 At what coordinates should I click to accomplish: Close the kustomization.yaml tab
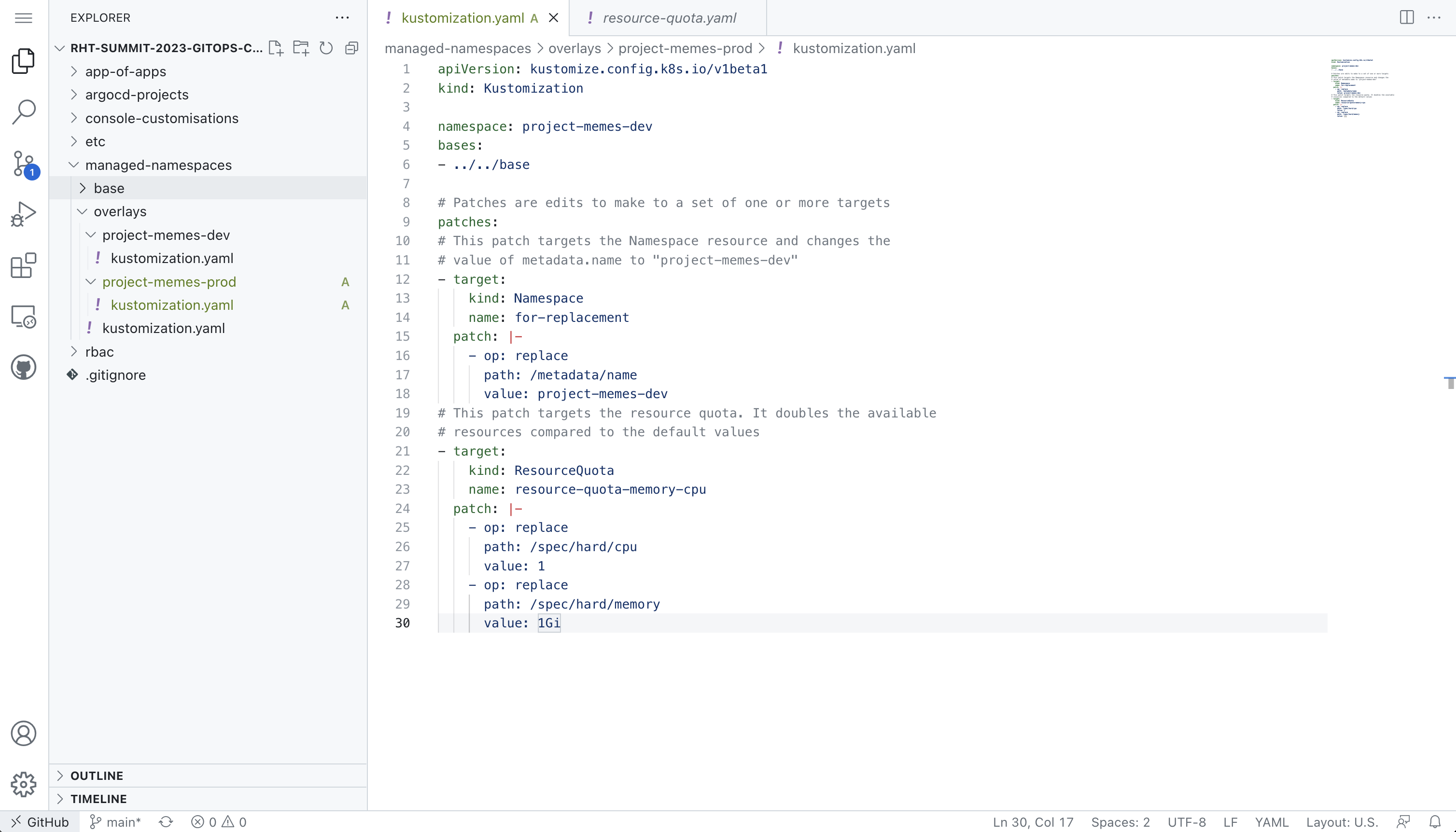click(x=553, y=18)
